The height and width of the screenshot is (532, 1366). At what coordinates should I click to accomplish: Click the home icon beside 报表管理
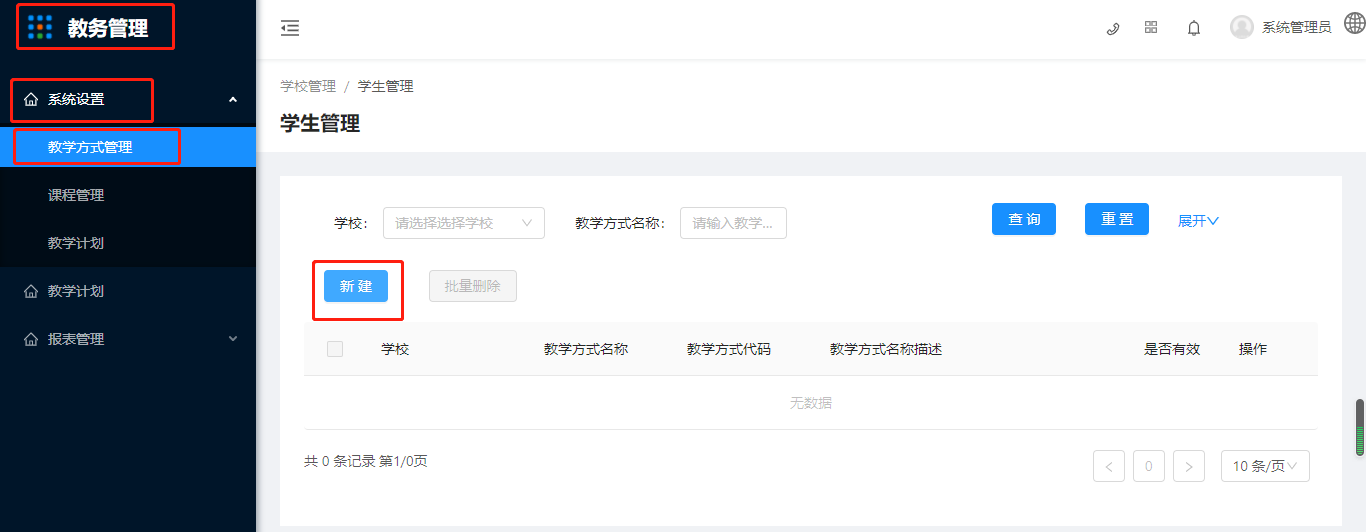pos(31,339)
